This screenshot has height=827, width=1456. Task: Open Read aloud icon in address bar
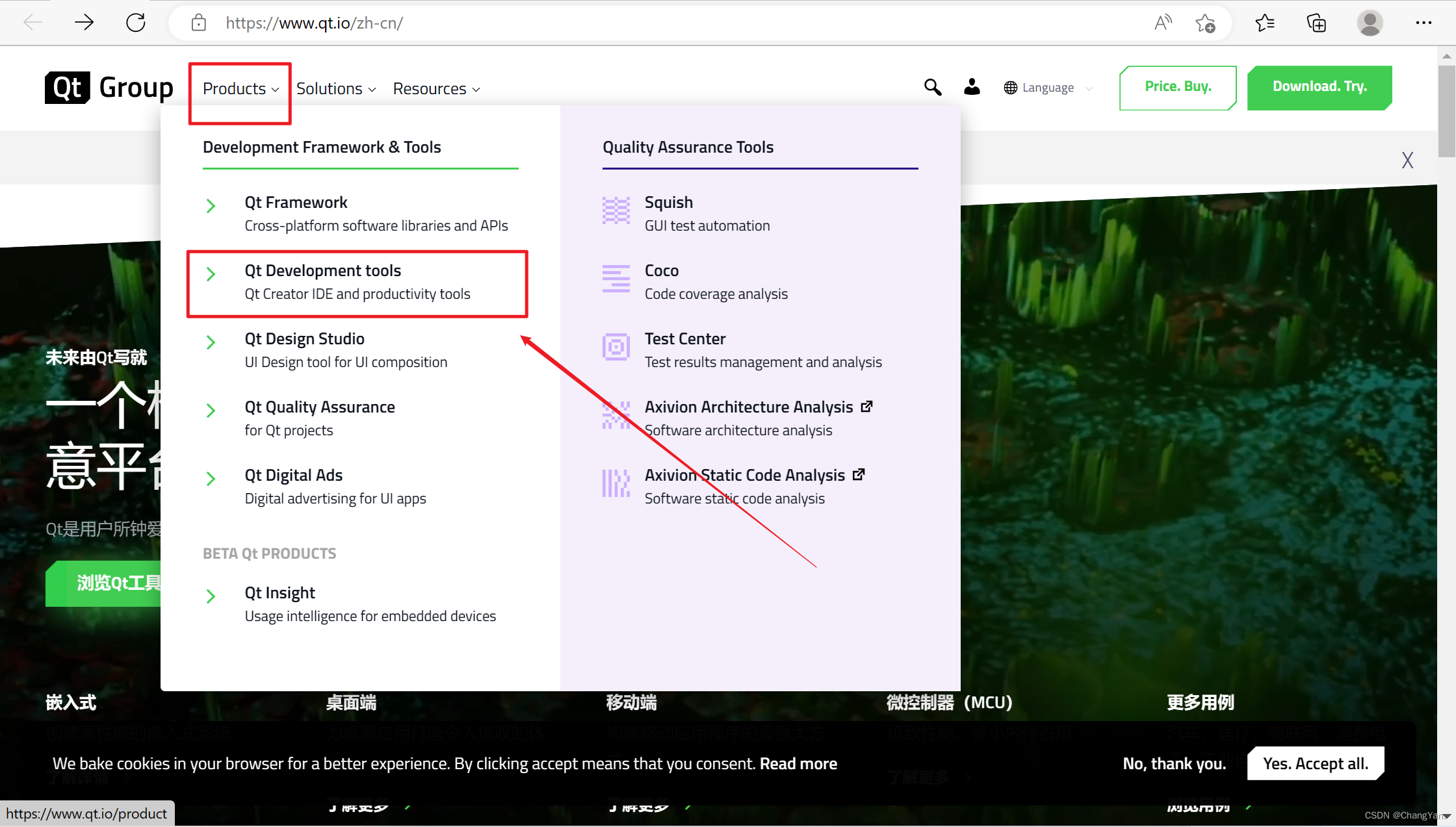pyautogui.click(x=1163, y=23)
